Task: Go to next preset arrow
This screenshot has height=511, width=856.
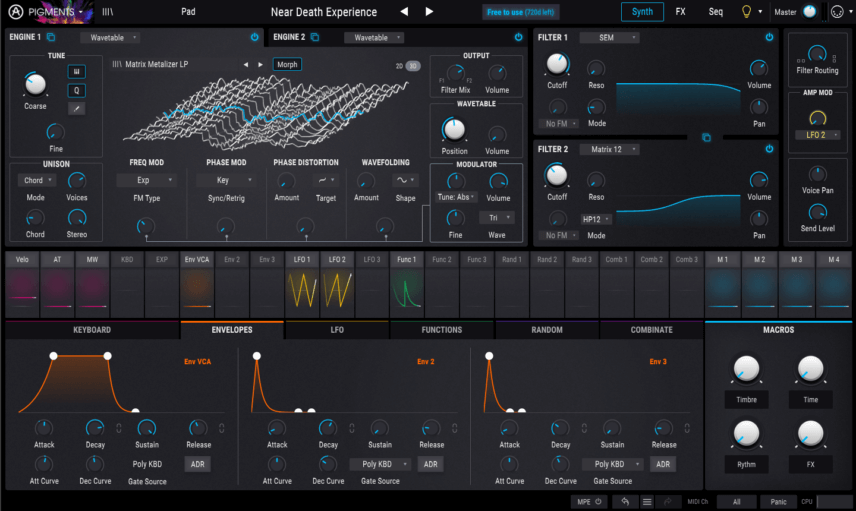Action: (429, 11)
